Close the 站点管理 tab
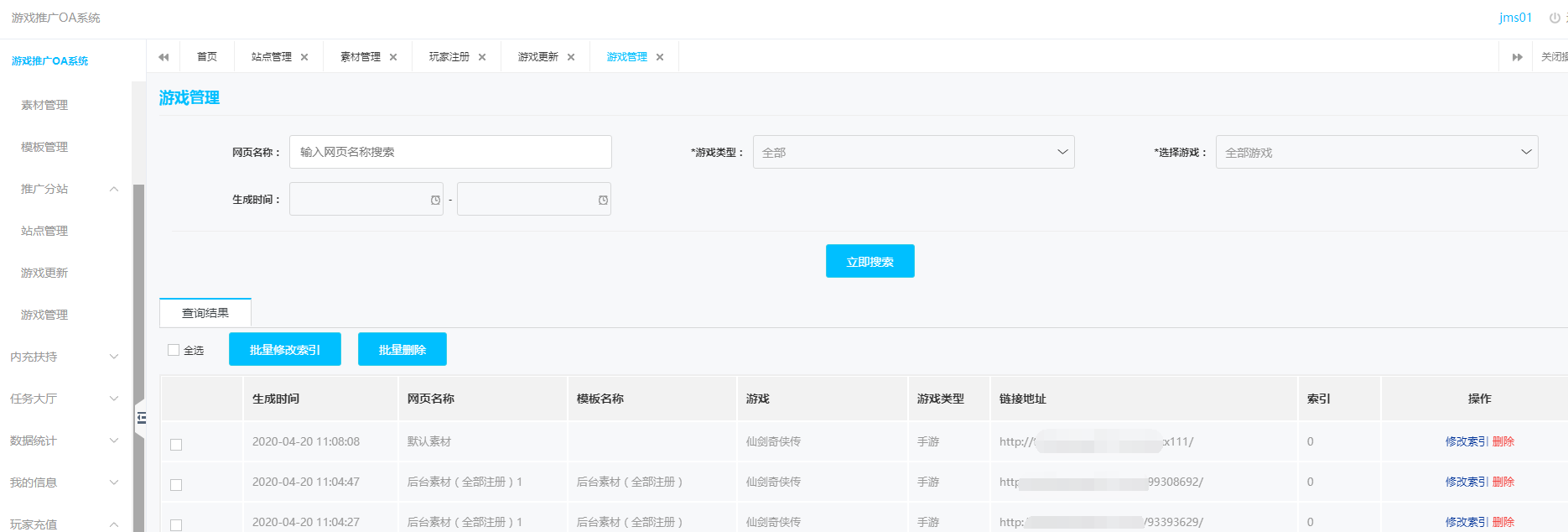This screenshot has width=1568, height=532. tap(304, 57)
